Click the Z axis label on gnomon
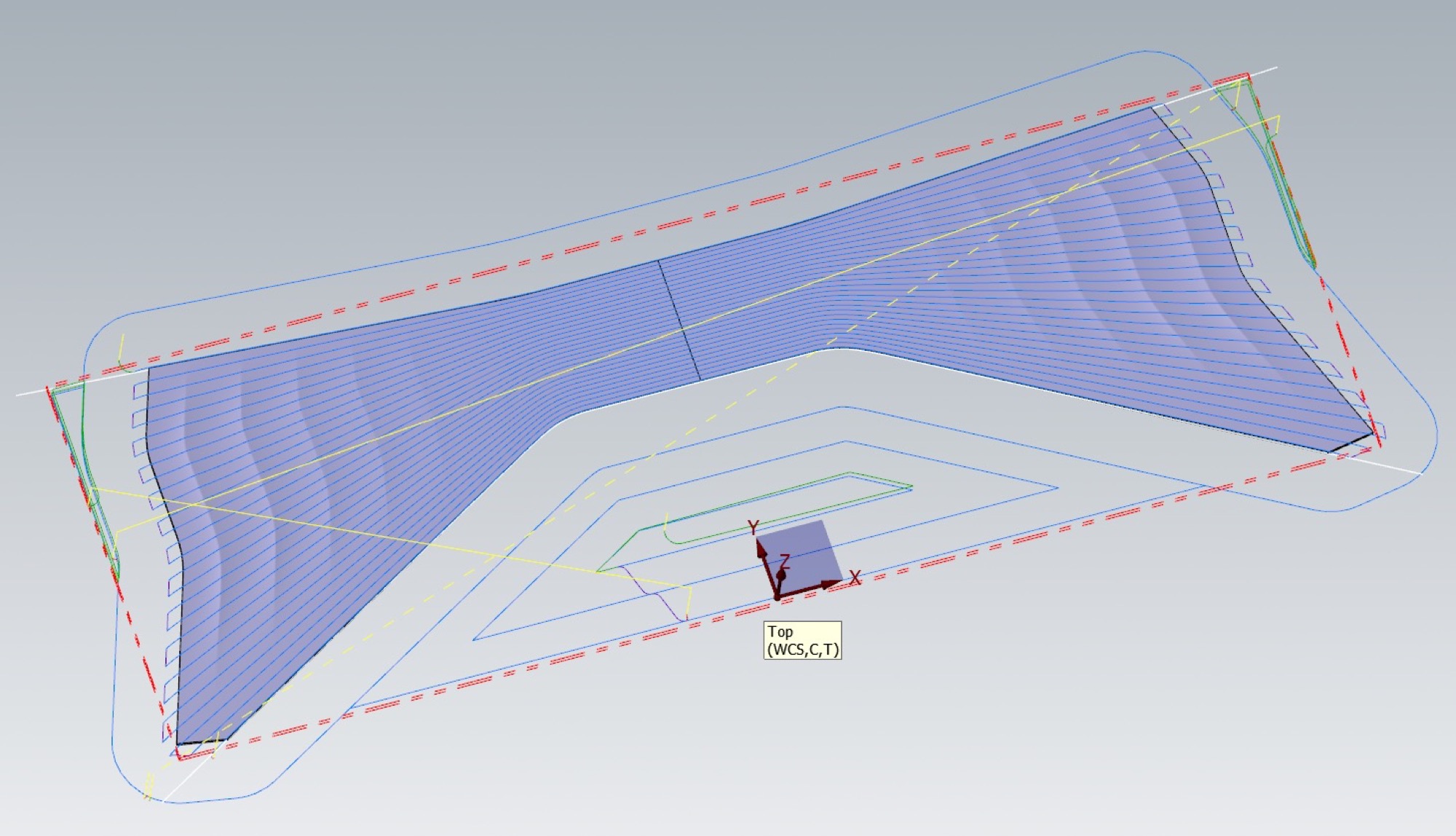Viewport: 1456px width, 836px height. click(x=785, y=561)
